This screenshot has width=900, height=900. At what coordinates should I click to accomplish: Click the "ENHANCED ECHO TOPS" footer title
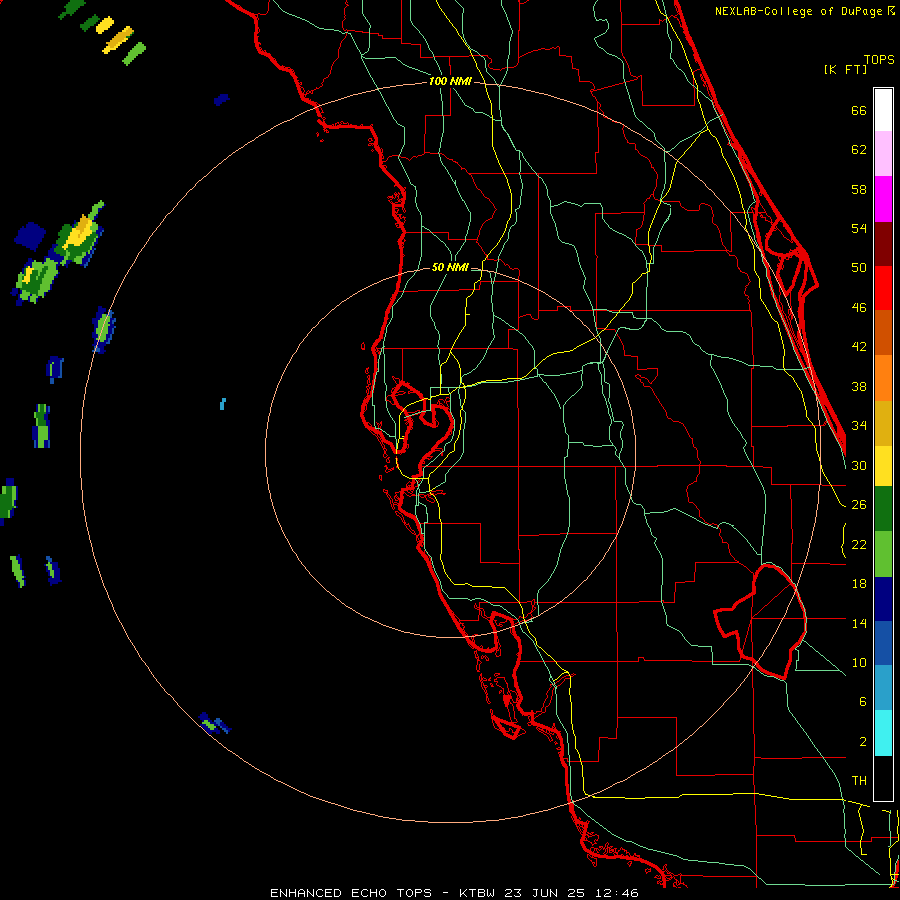point(351,893)
